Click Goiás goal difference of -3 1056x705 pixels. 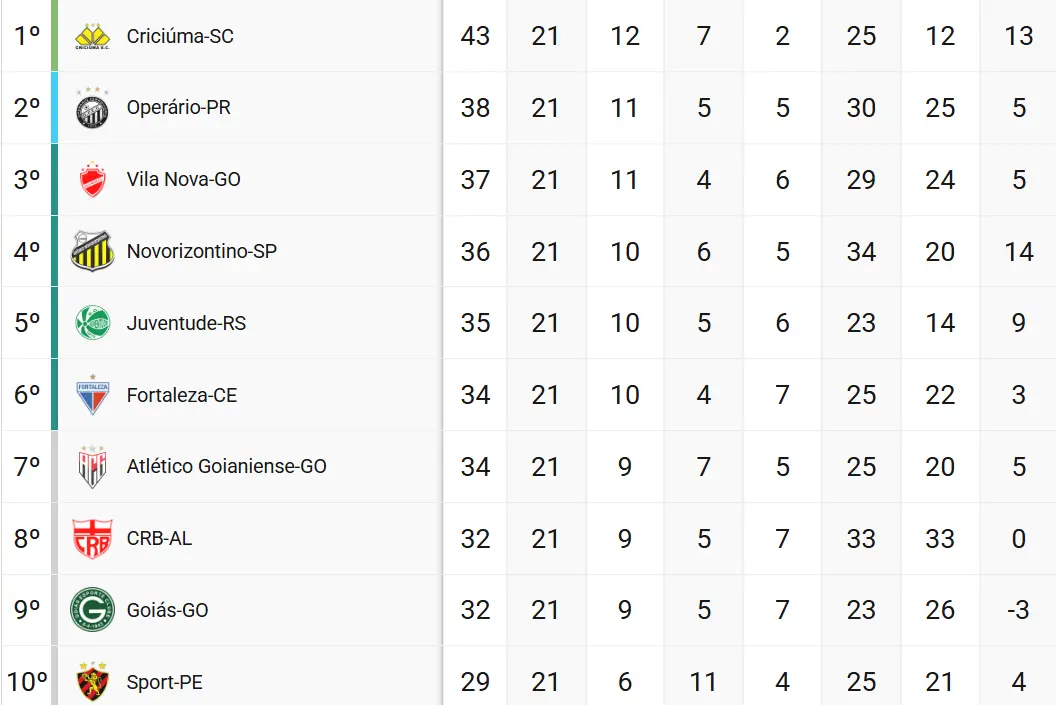pyautogui.click(x=1018, y=610)
